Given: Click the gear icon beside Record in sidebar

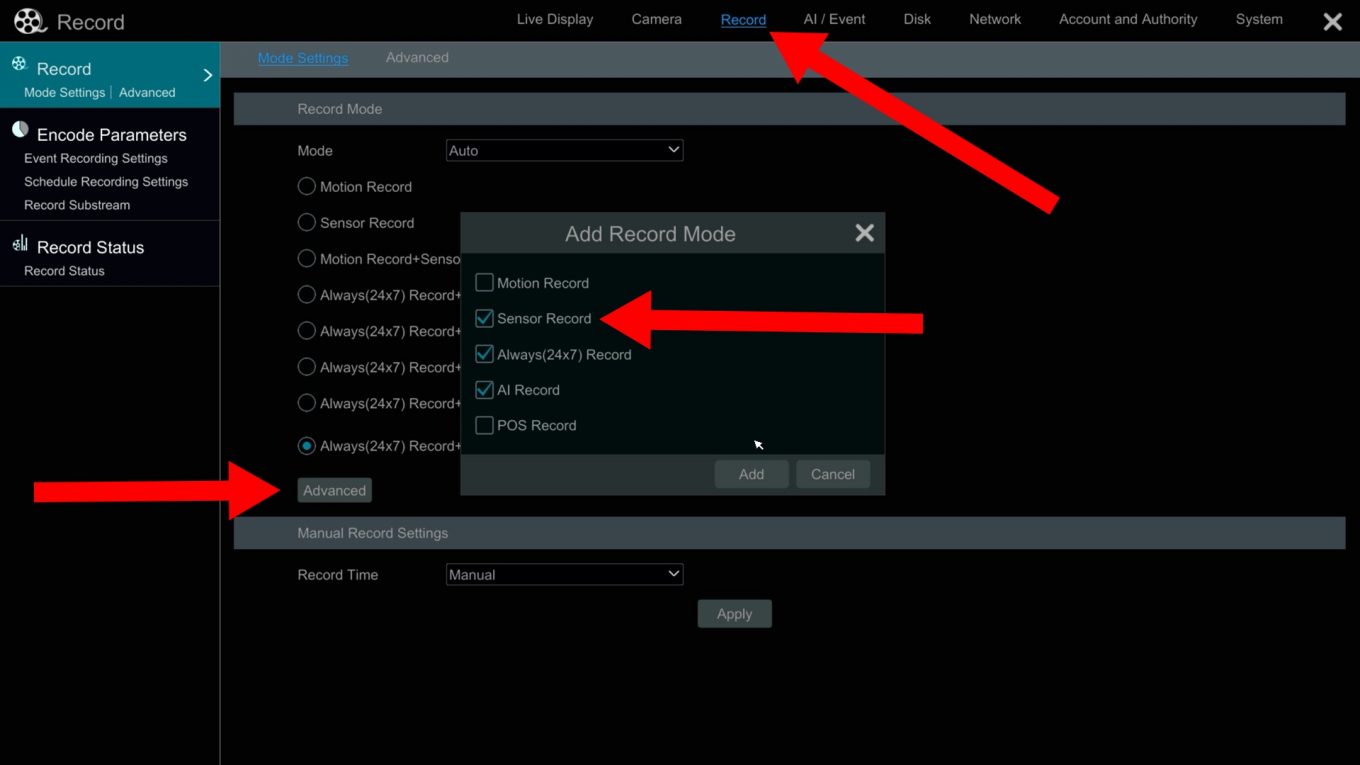Looking at the screenshot, I should [20, 63].
